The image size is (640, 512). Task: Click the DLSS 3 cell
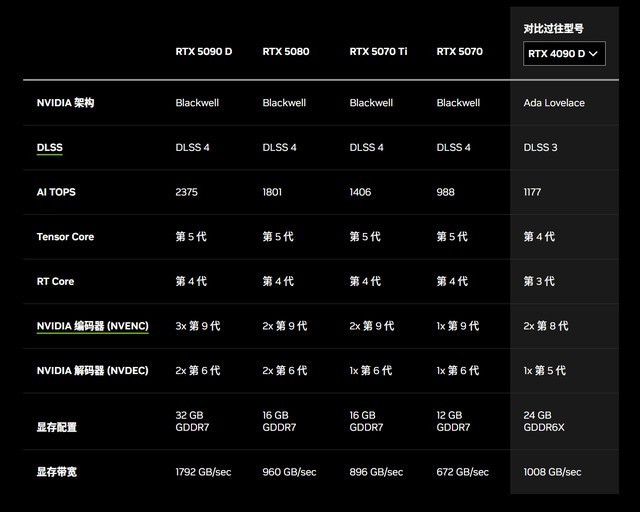point(540,147)
